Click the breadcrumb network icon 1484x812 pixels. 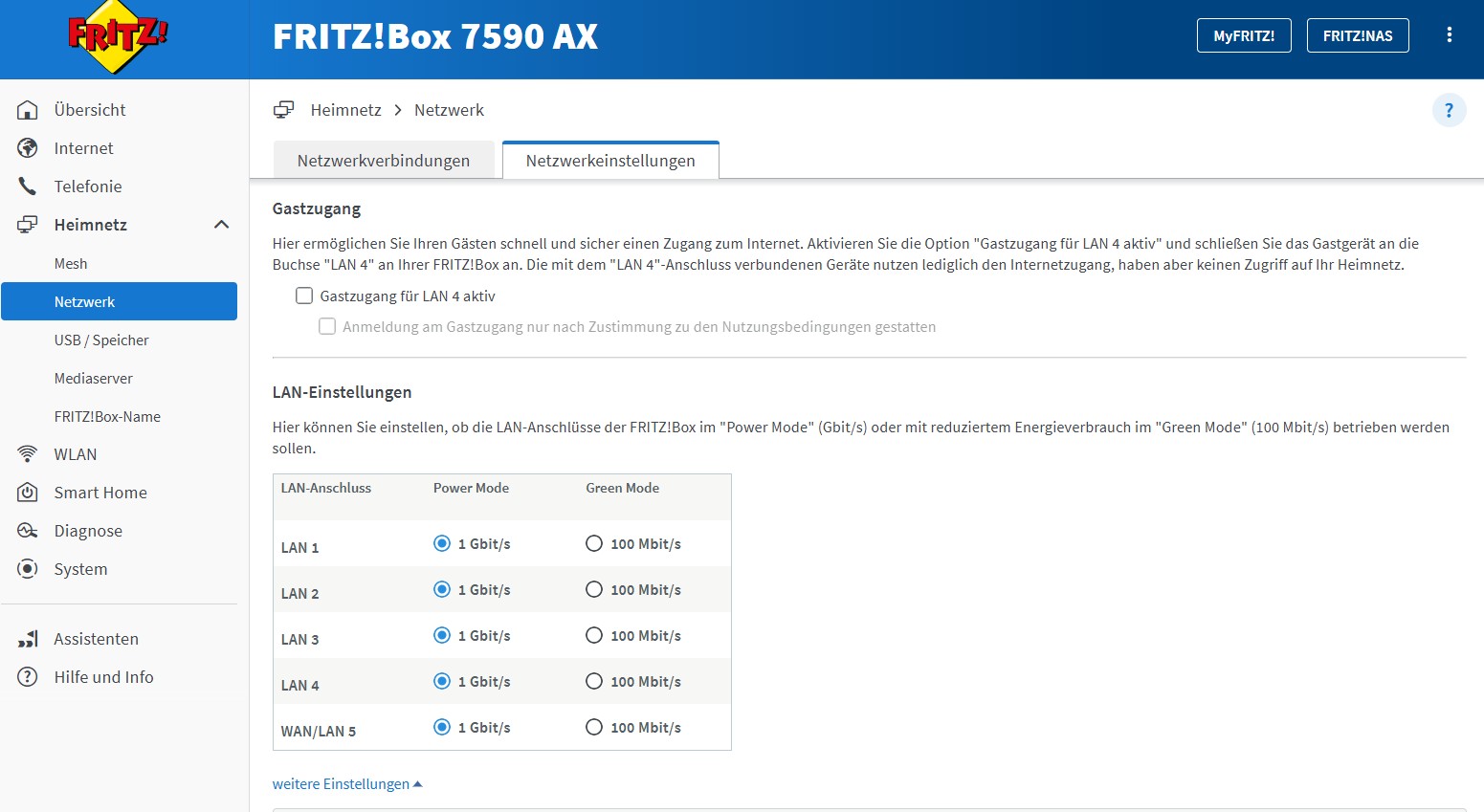pos(283,110)
